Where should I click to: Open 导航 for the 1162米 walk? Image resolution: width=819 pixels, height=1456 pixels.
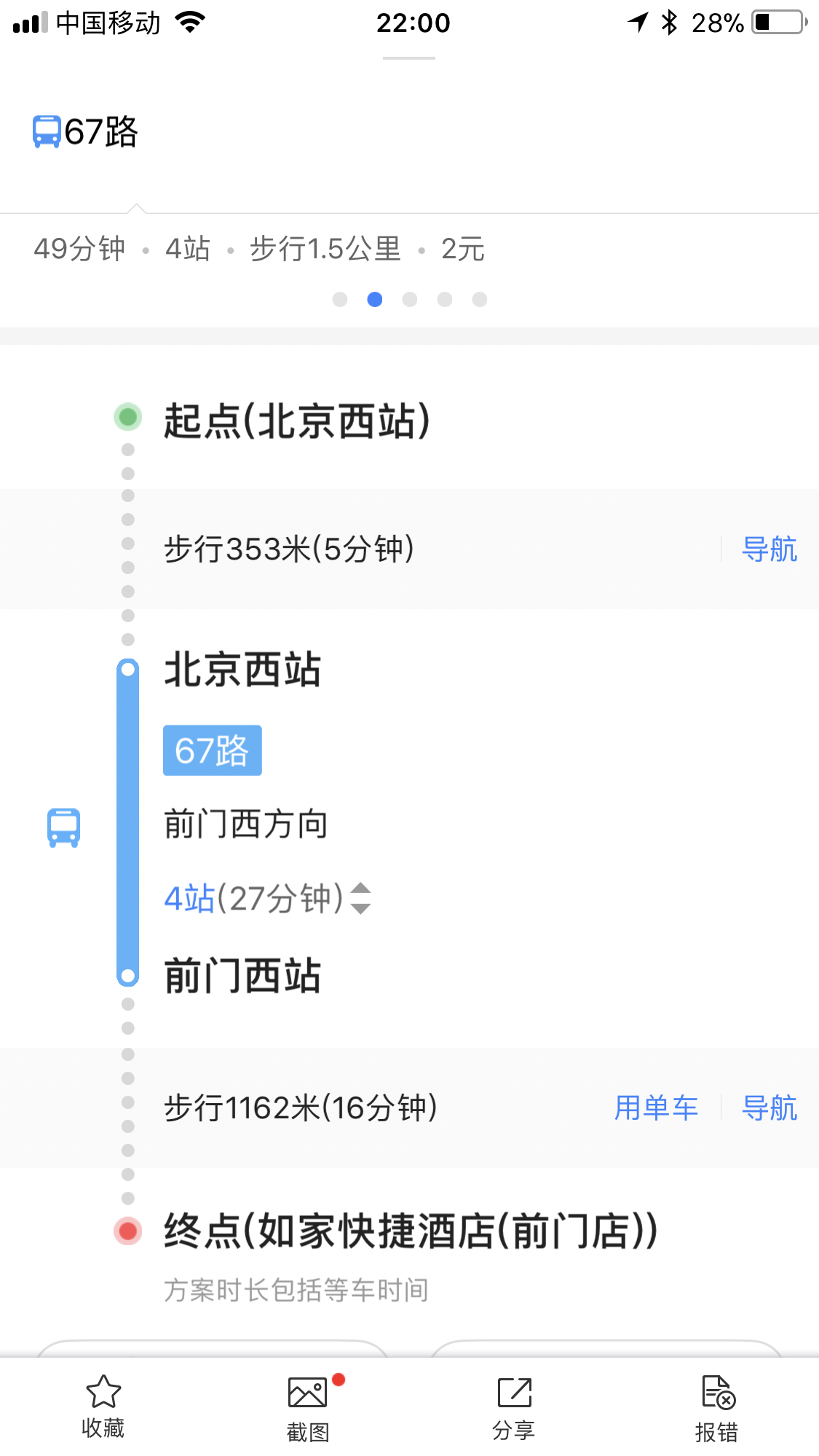coord(769,1108)
